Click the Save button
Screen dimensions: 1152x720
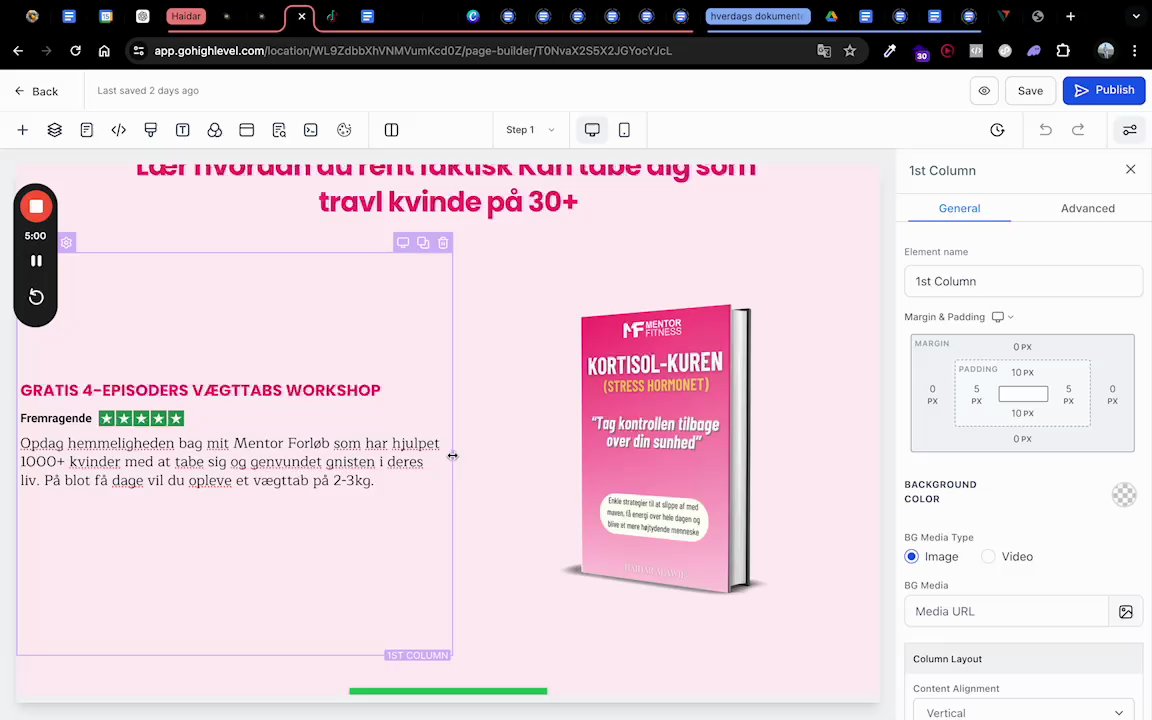(1030, 90)
